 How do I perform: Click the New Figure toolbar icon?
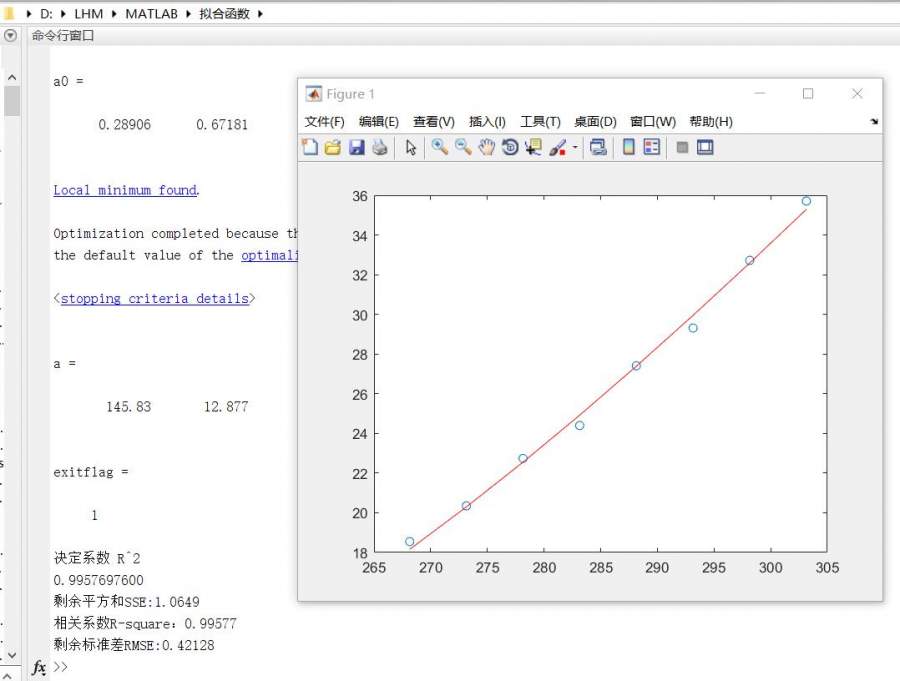tap(310, 148)
